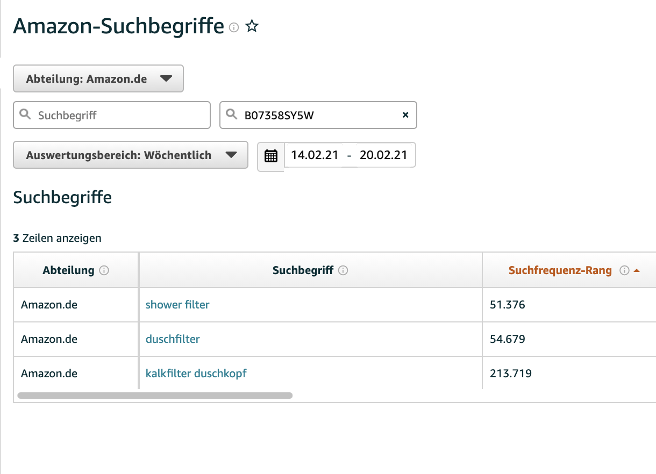Click the '3 Zeilen anzeigen' text
Image resolution: width=656 pixels, height=474 pixels.
[x=57, y=238]
